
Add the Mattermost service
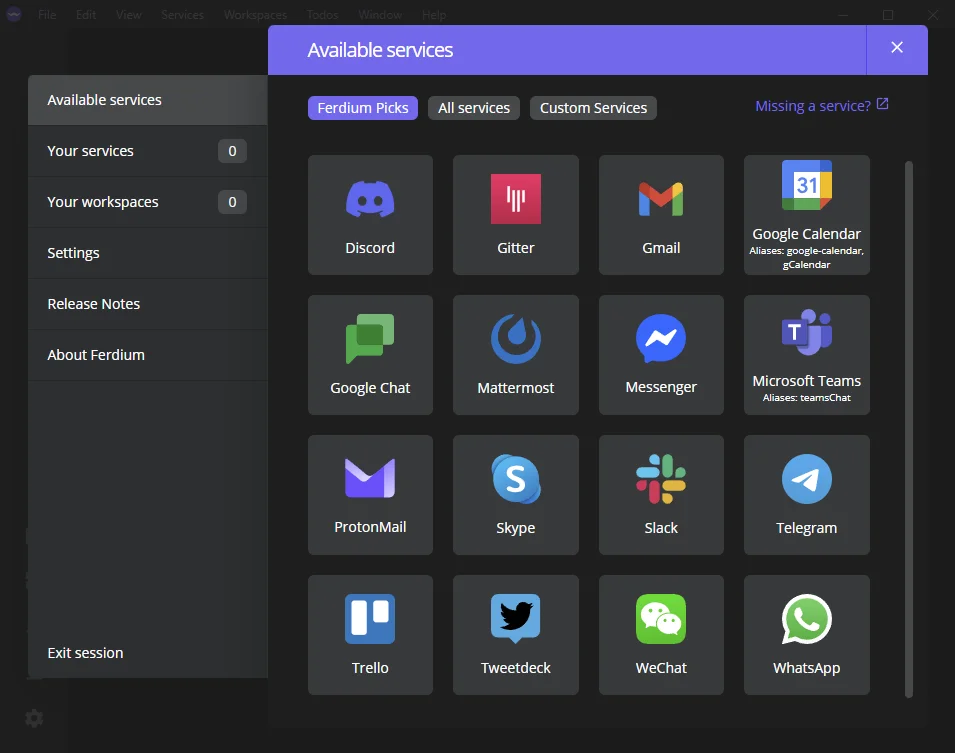(516, 355)
